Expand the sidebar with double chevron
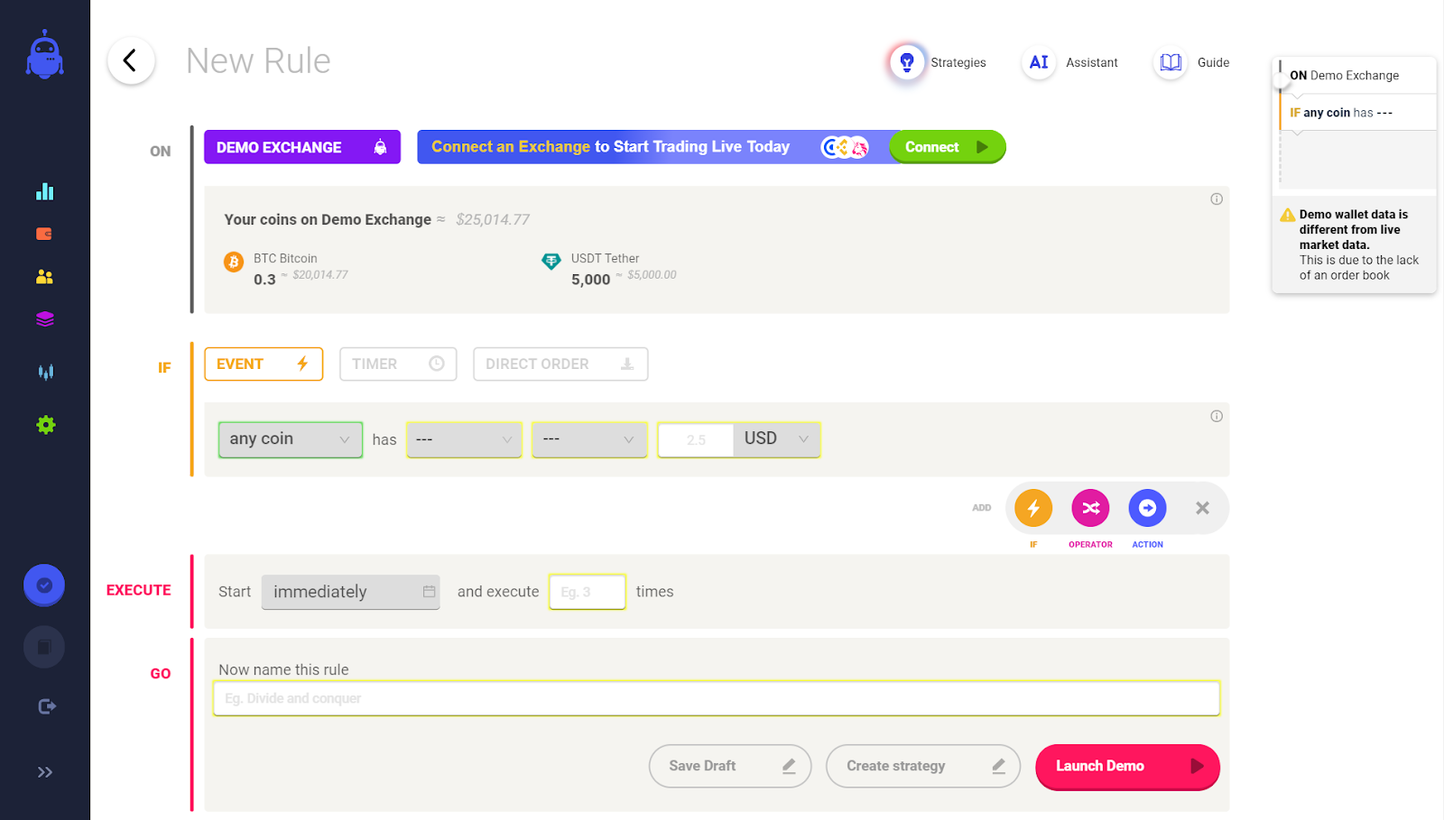Screen dimensions: 1444x820 point(45,772)
